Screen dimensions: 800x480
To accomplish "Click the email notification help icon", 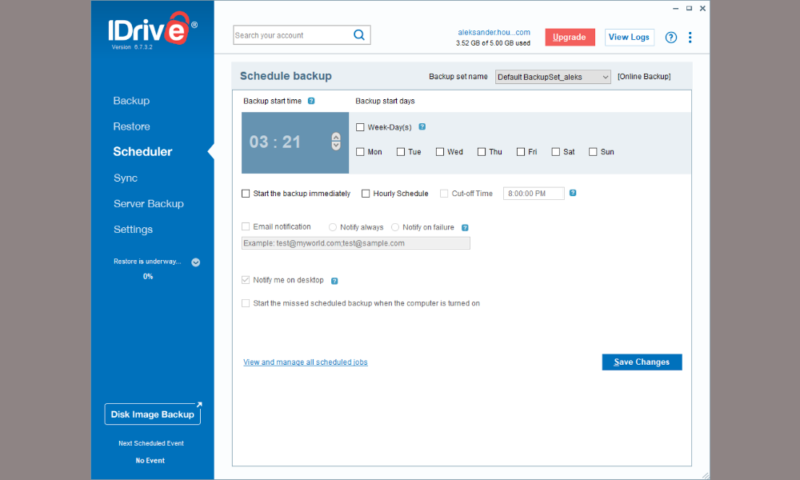I will coord(465,227).
